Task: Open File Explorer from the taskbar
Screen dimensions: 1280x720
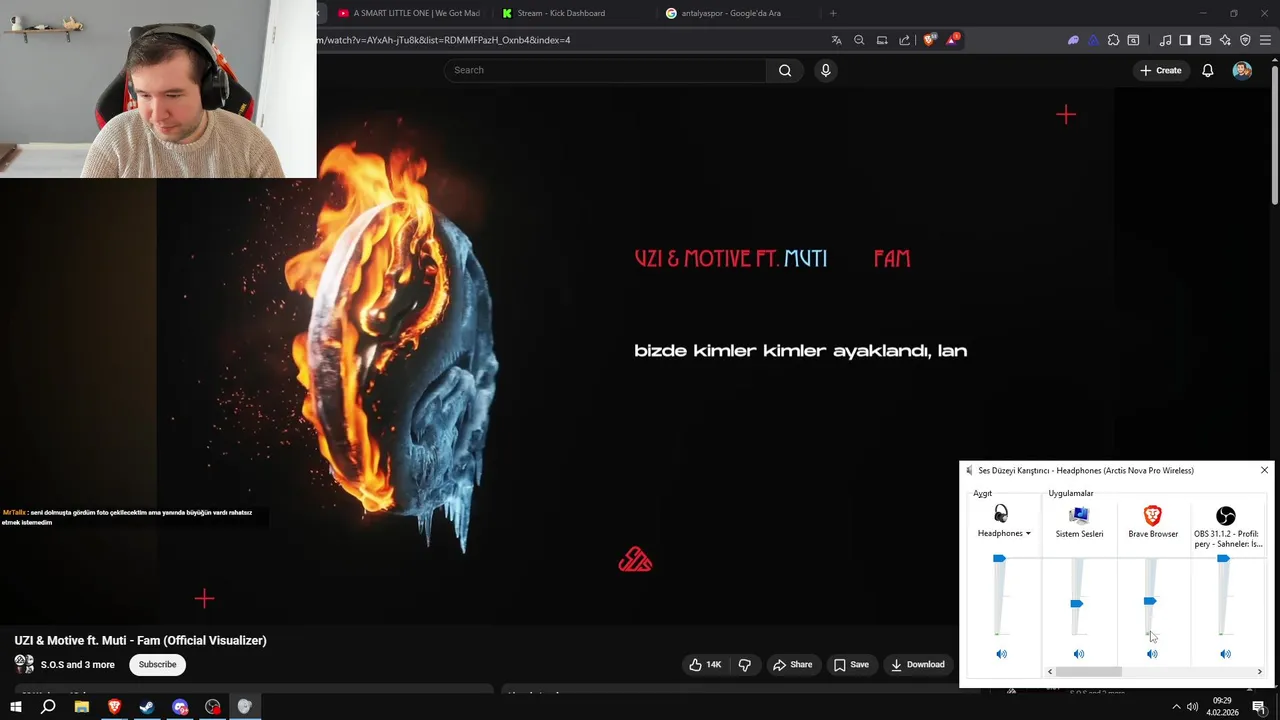Action: tap(81, 707)
